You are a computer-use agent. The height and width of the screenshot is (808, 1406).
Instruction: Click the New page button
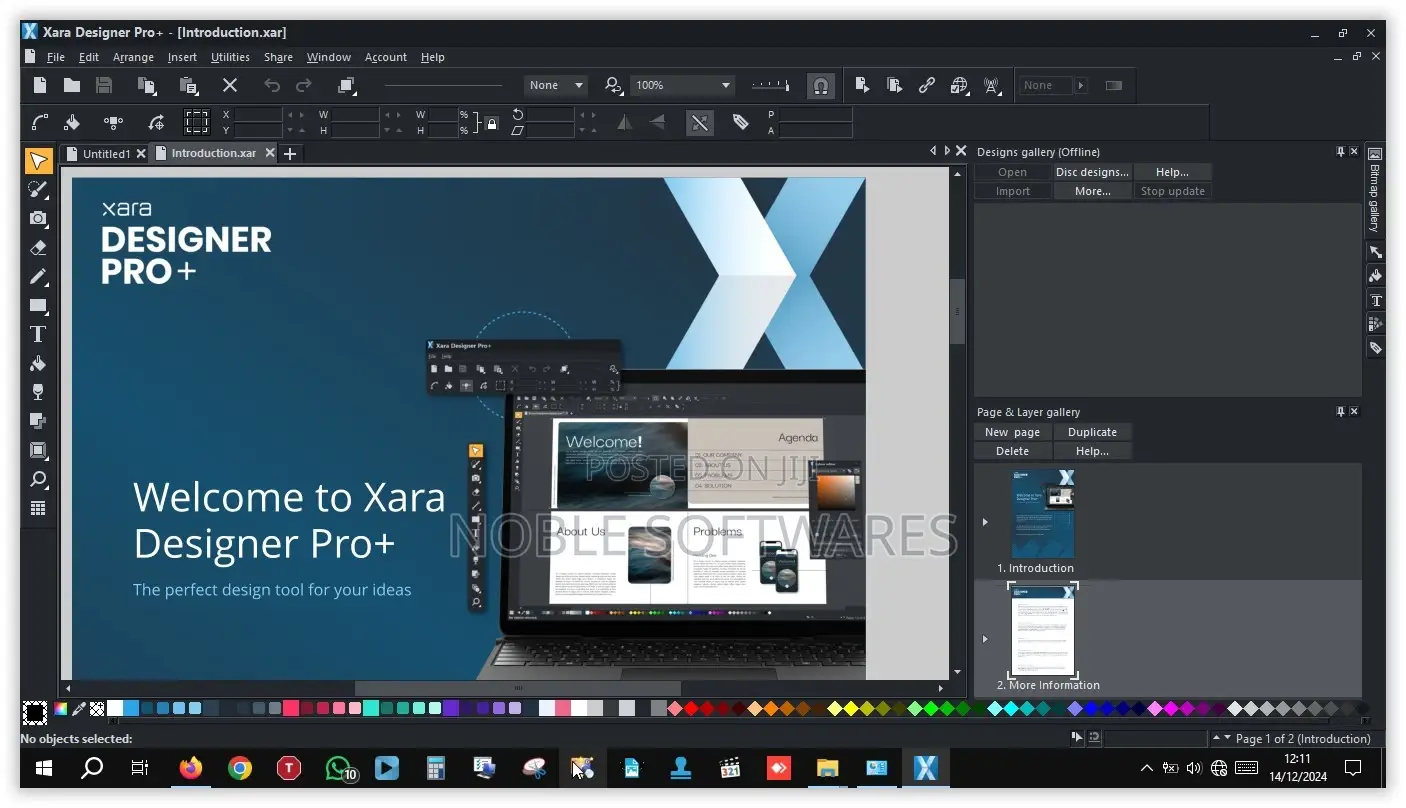click(1012, 432)
